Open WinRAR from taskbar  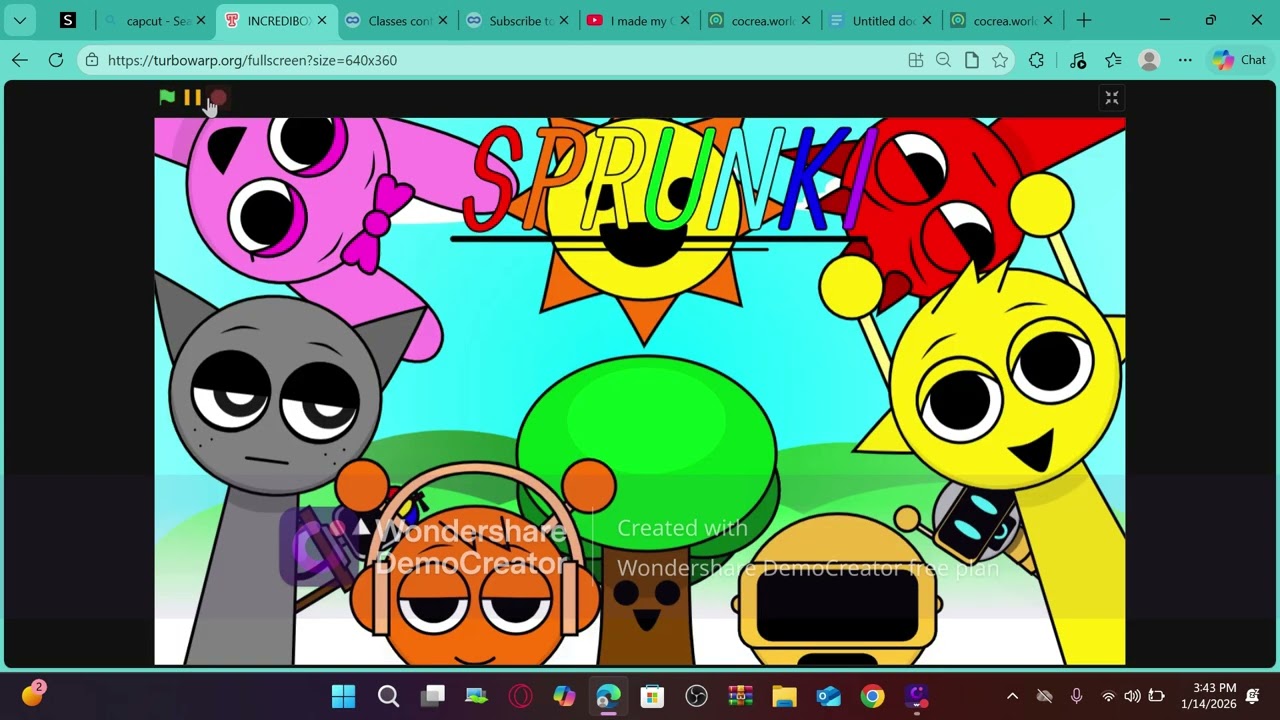(740, 696)
